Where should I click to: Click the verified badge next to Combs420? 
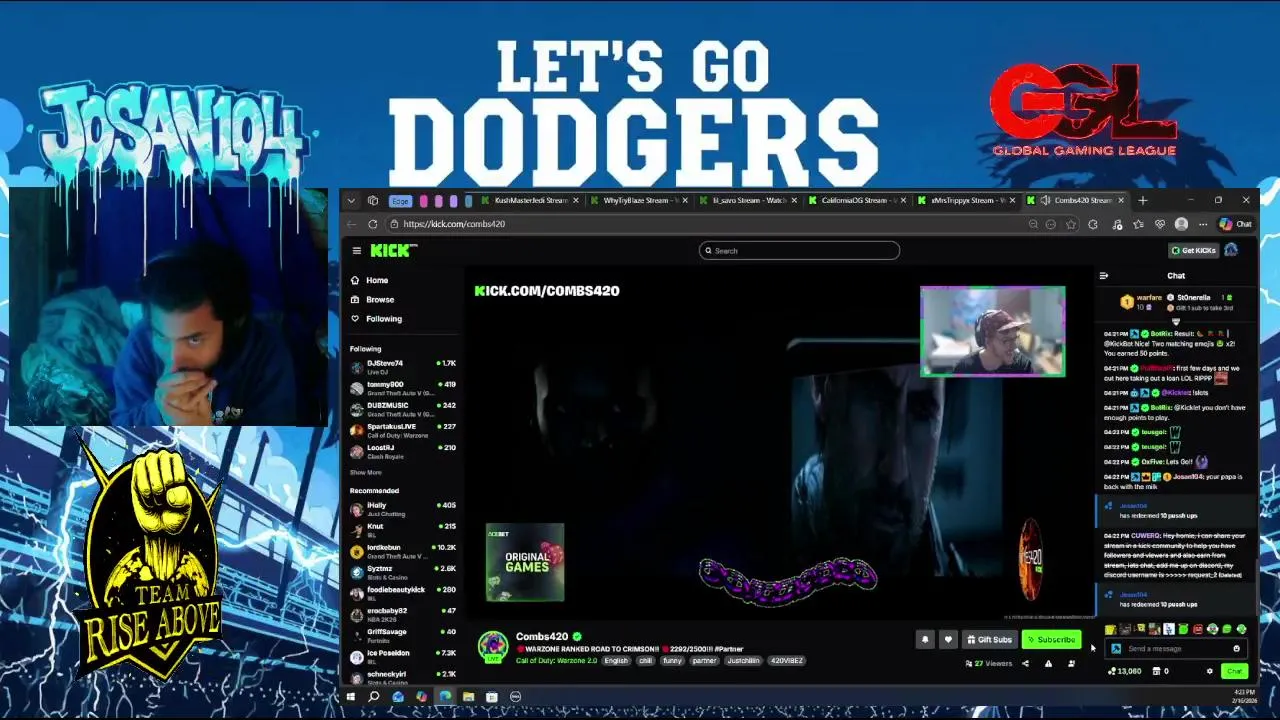tap(577, 636)
